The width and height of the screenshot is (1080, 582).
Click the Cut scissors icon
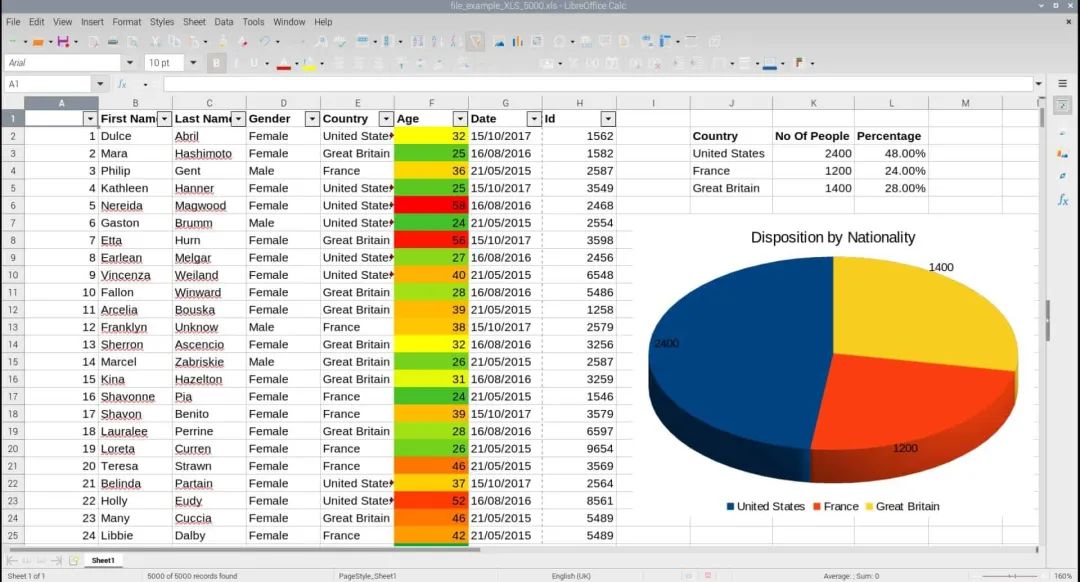point(155,42)
